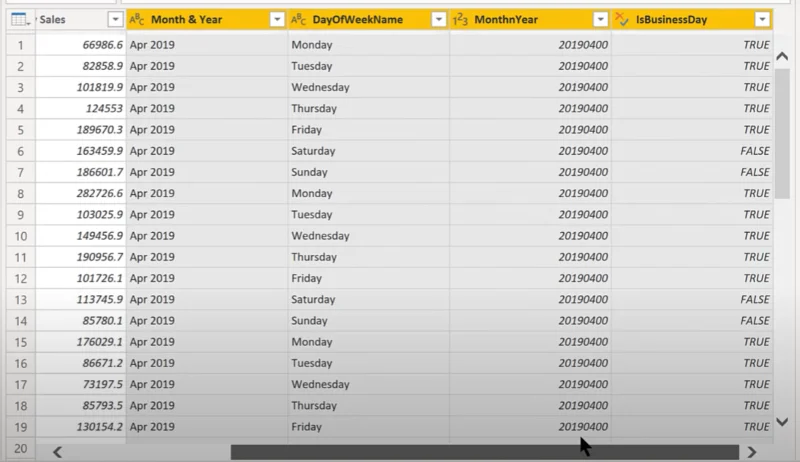Select the MonthnYear column header
800x462 pixels.
530,19
